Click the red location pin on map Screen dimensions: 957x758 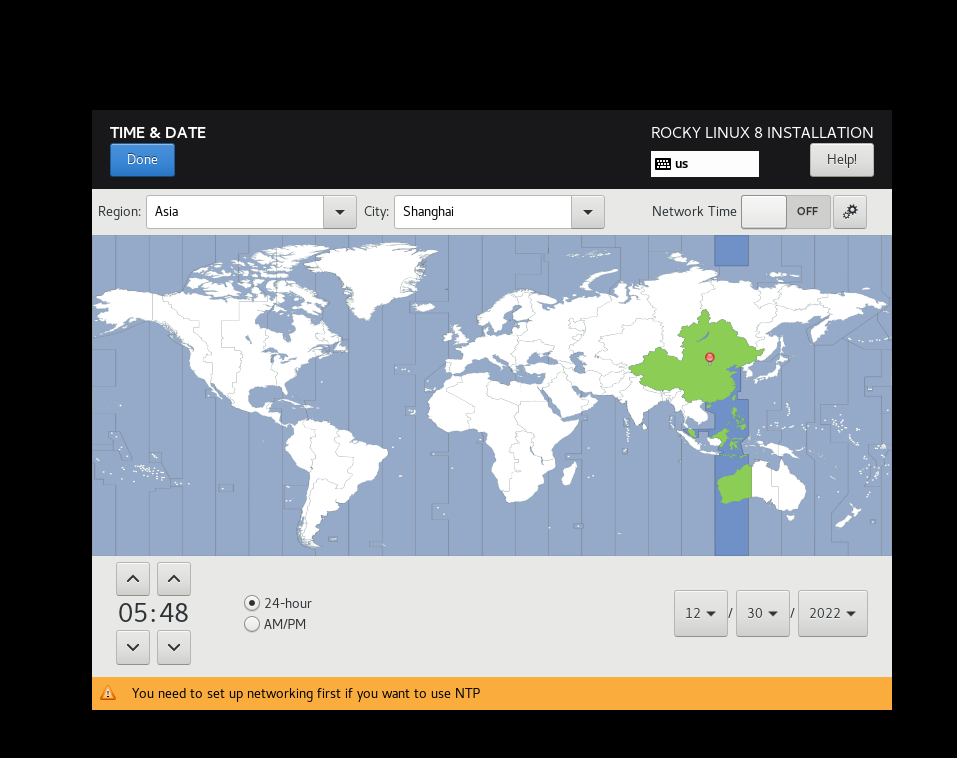point(709,358)
